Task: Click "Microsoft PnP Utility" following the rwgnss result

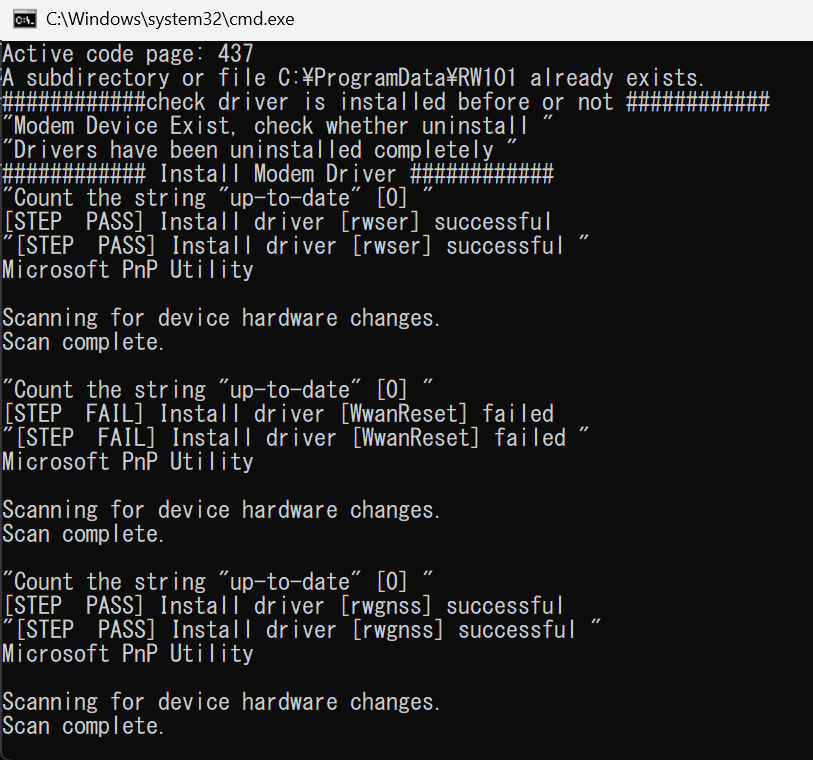Action: point(128,653)
